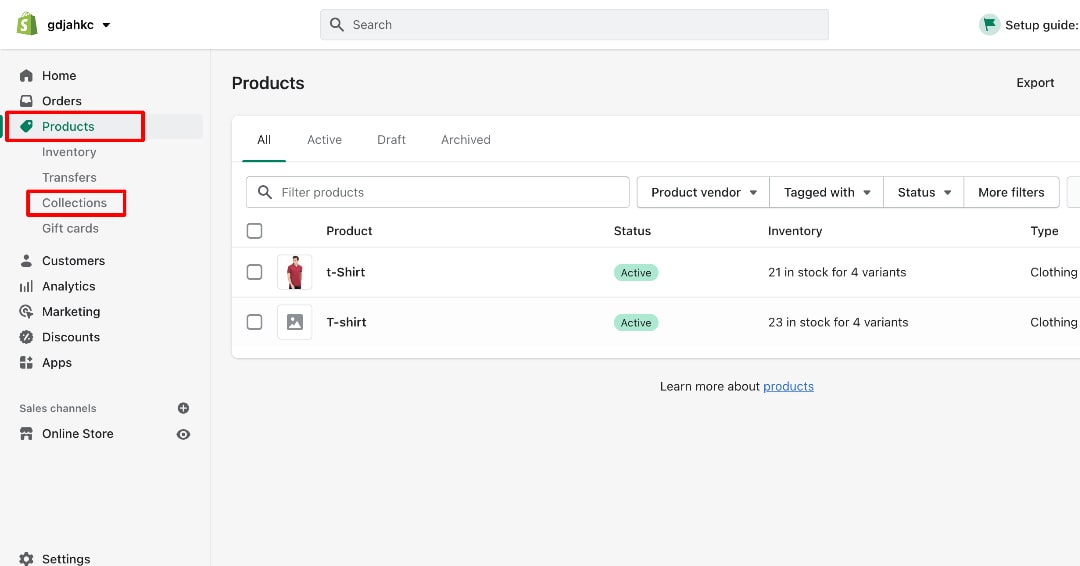The height and width of the screenshot is (566, 1080).
Task: Click the Type column header
Action: [x=1044, y=231]
